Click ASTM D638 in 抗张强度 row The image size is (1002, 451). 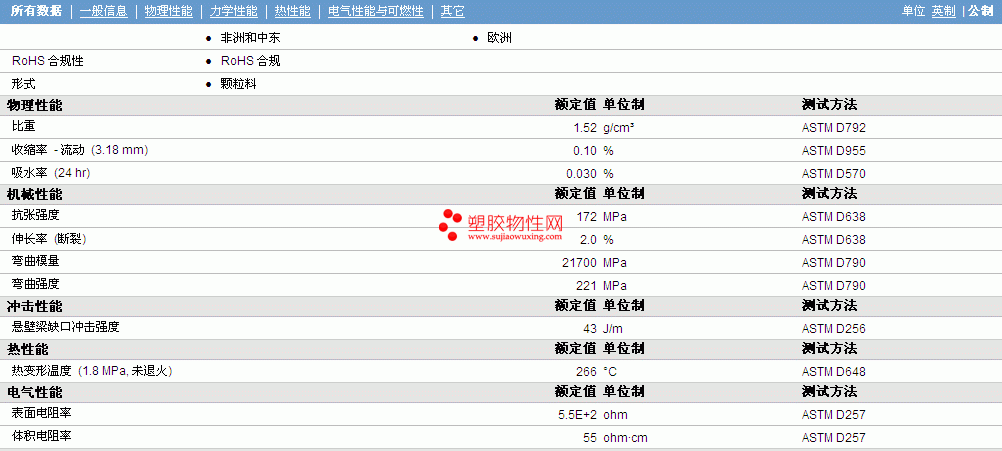pos(834,217)
